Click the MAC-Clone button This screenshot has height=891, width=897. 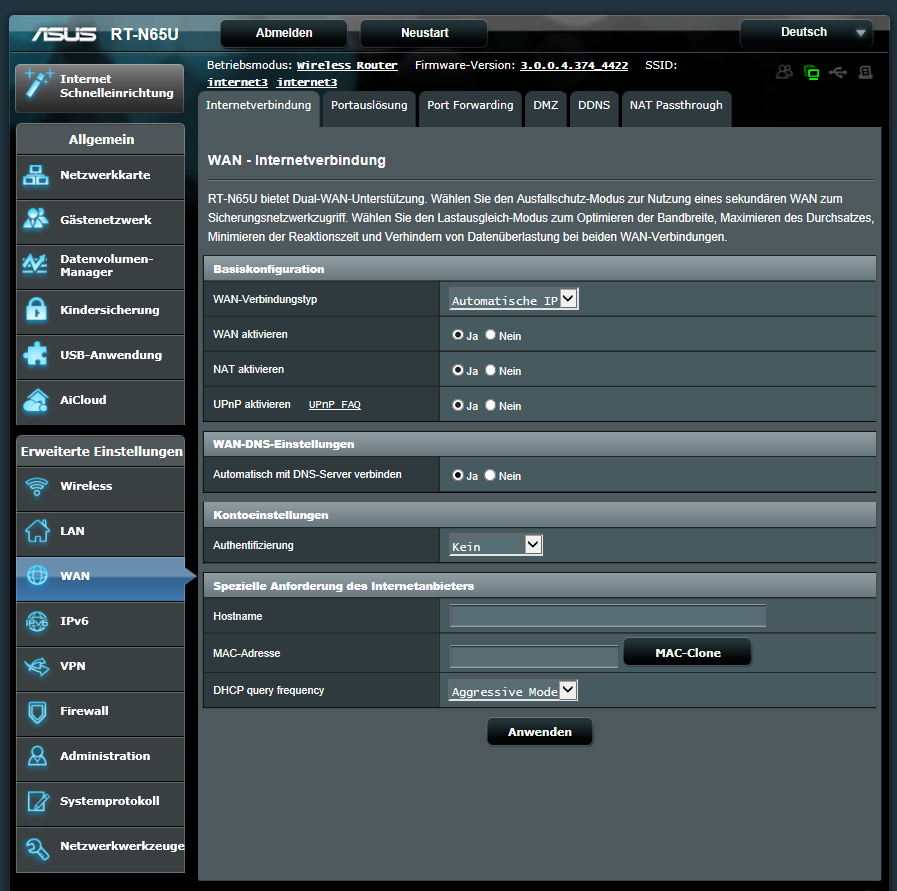coord(687,653)
